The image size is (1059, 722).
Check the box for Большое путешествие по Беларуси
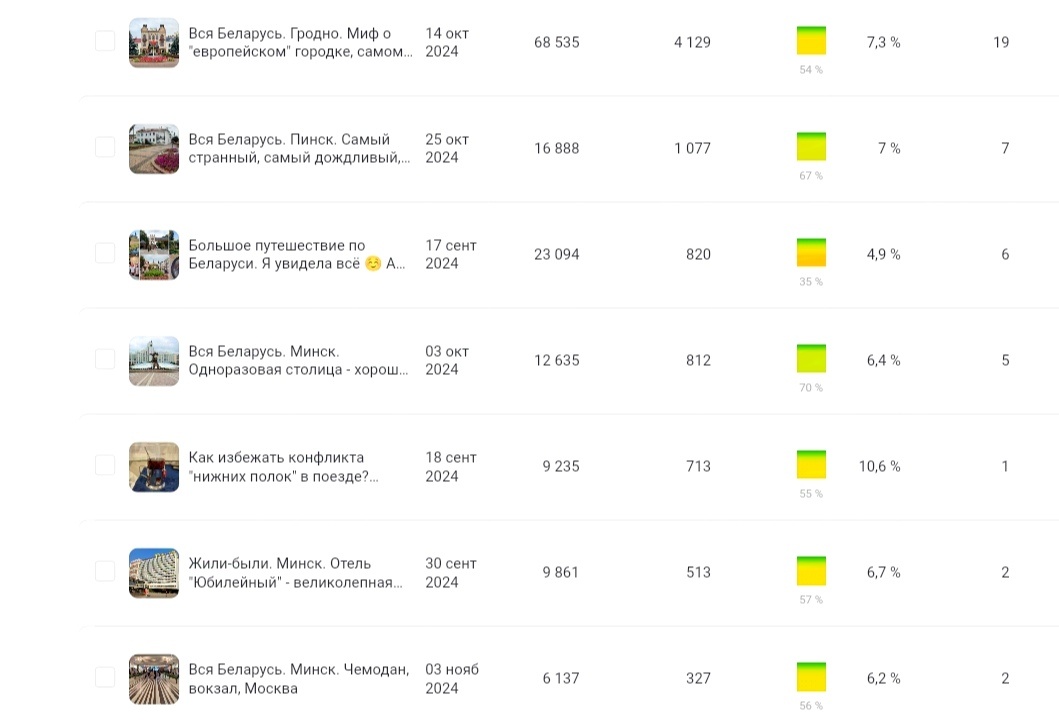(x=105, y=253)
